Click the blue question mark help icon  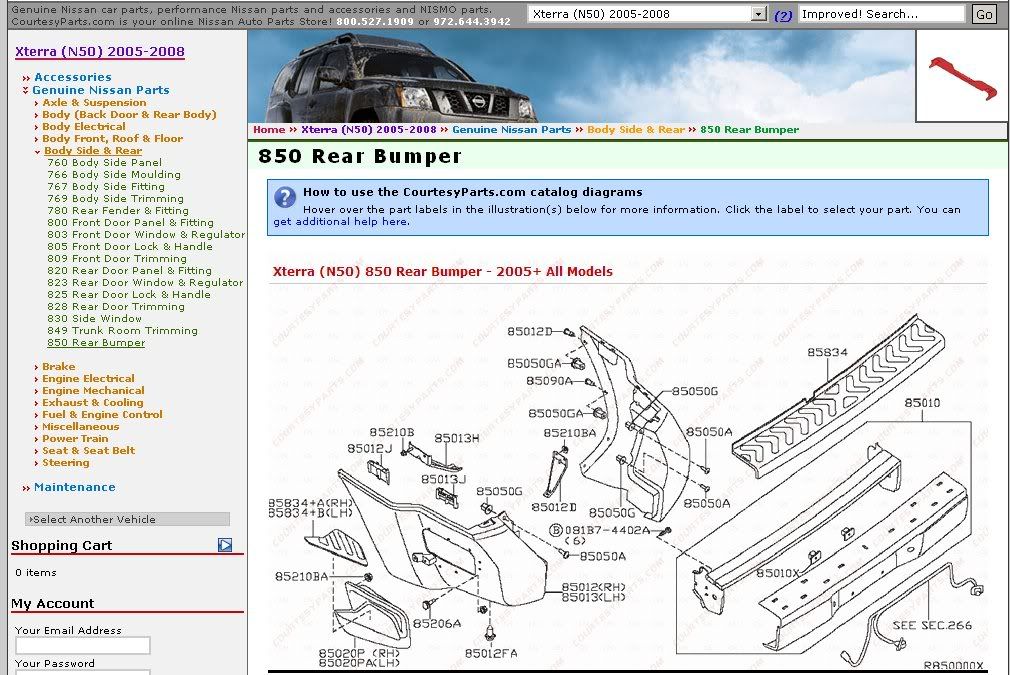pyautogui.click(x=285, y=197)
